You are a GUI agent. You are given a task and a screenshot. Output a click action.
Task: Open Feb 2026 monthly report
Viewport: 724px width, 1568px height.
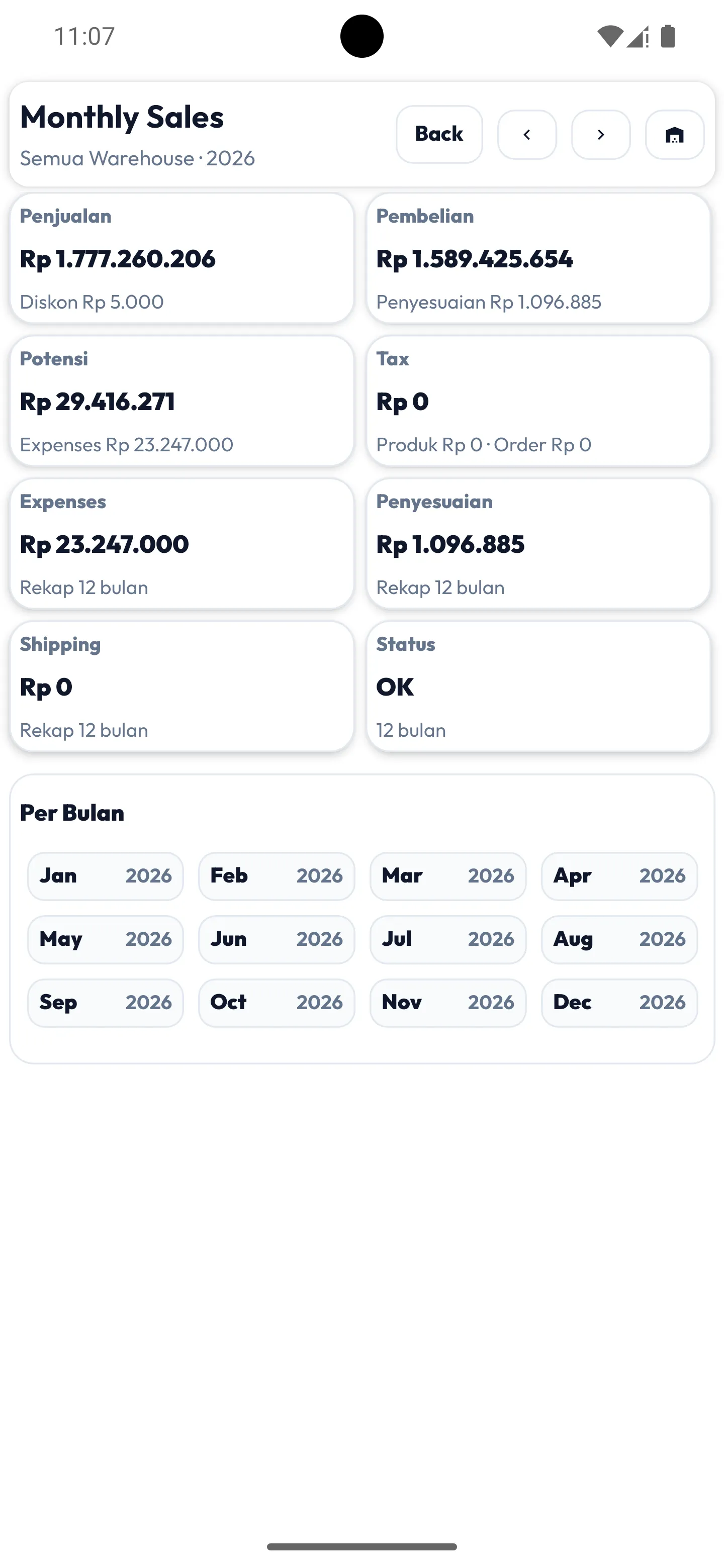(x=277, y=876)
